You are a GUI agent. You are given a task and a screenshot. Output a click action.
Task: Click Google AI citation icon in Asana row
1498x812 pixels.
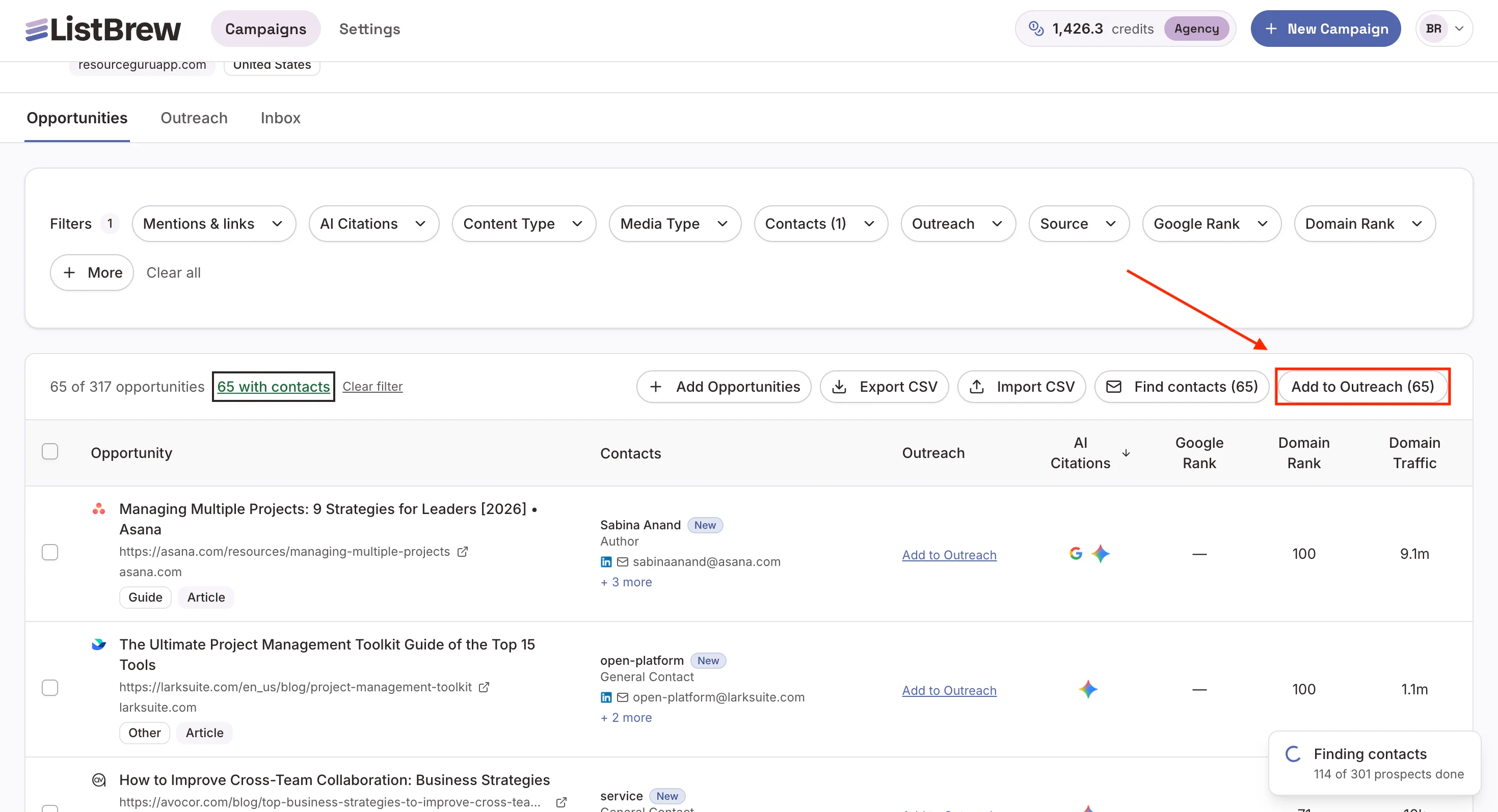1075,553
